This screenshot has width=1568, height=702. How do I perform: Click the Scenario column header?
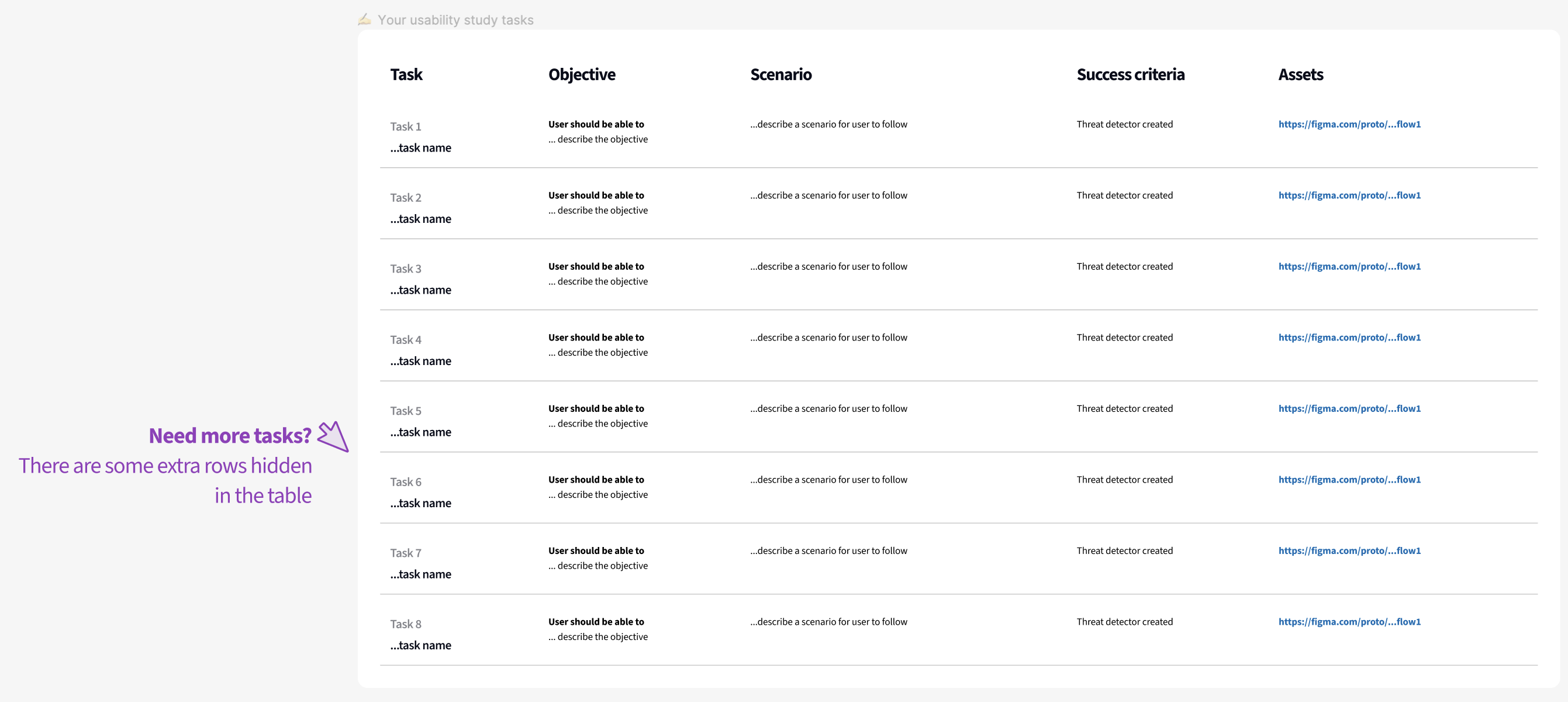click(x=780, y=74)
